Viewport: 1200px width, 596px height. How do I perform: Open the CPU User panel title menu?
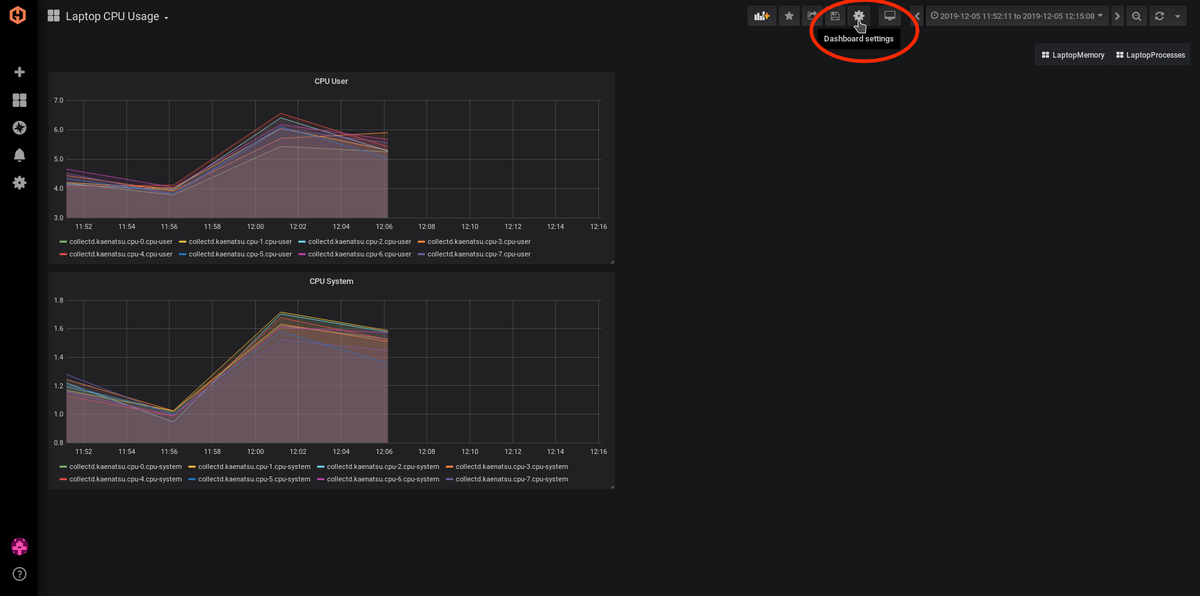point(331,81)
